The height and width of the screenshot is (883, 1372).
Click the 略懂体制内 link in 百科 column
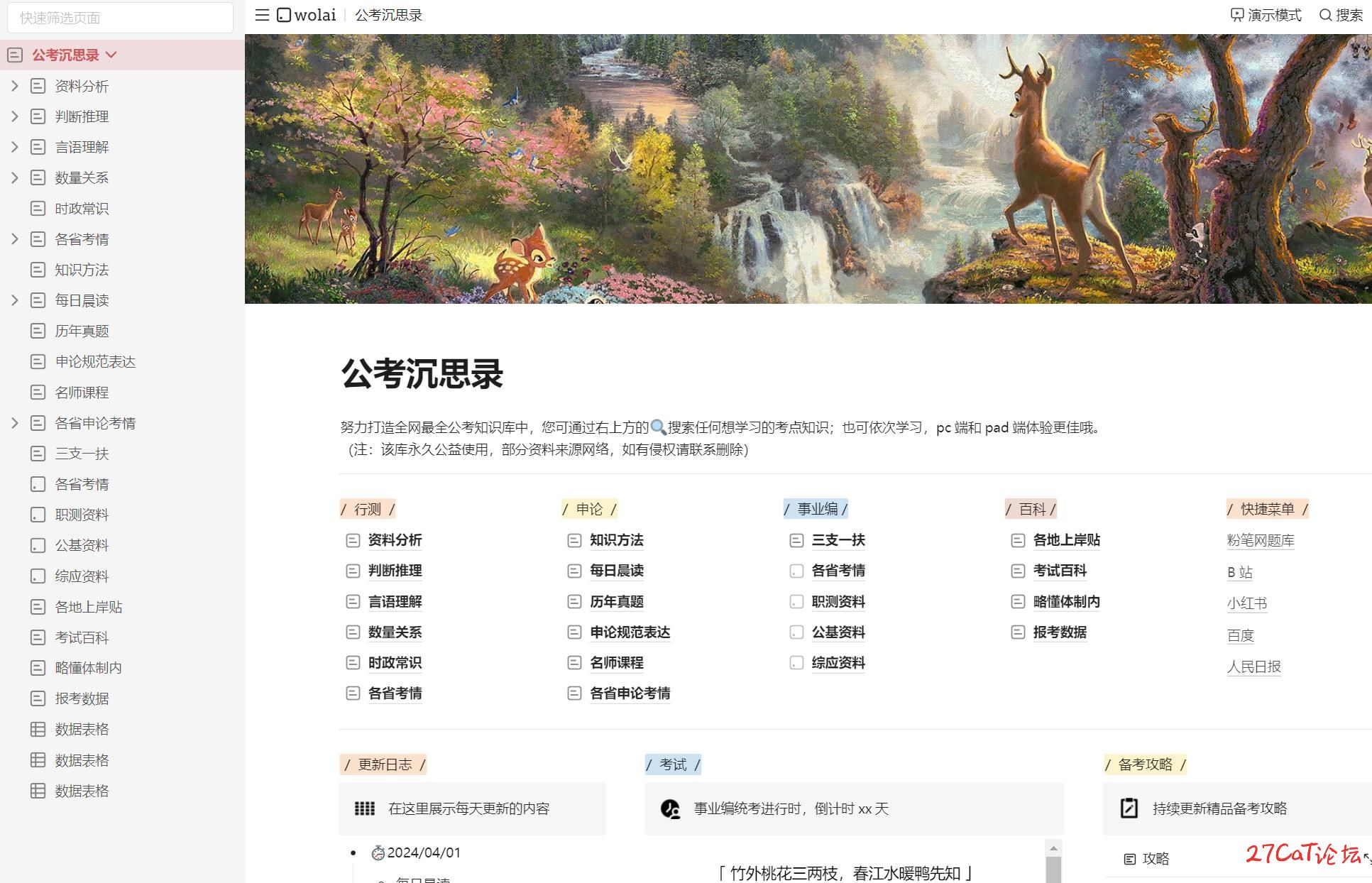[1067, 602]
